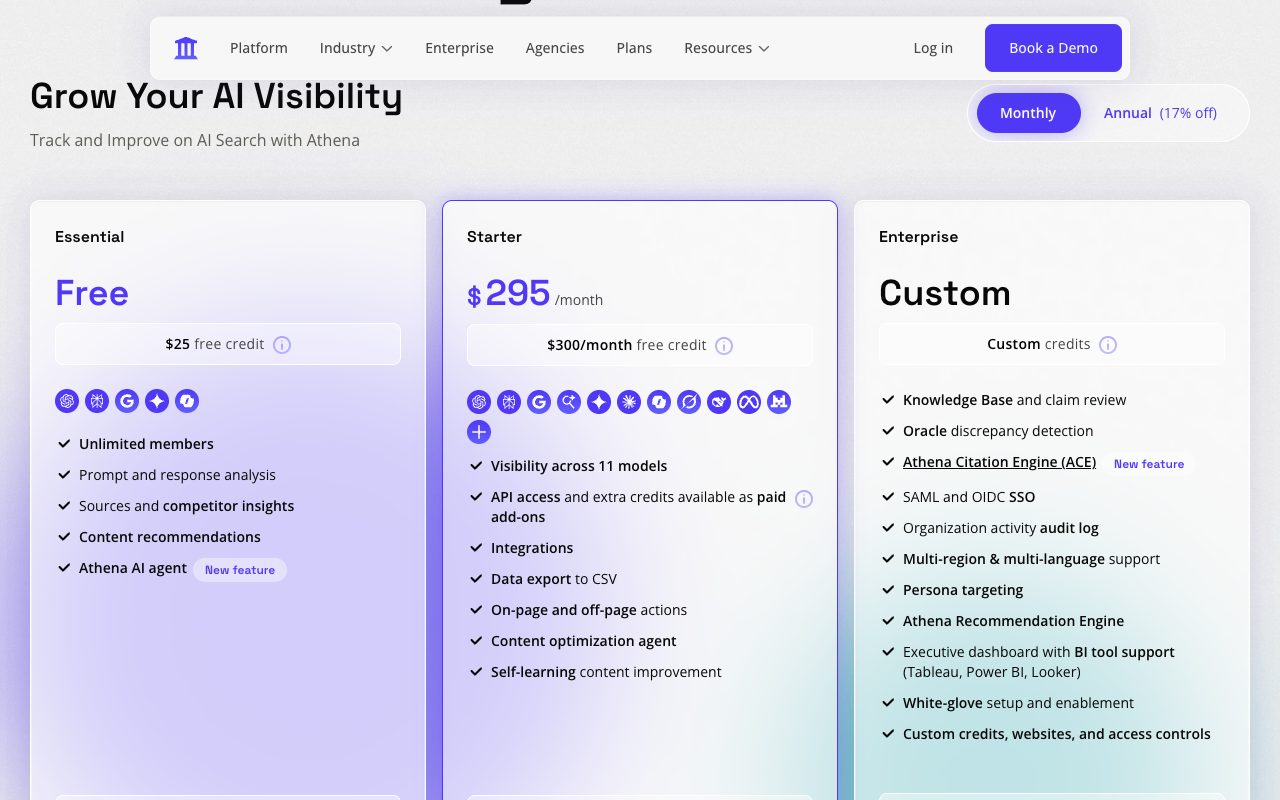Click the Copilot icon in Essential plan
The height and width of the screenshot is (800, 1280).
[187, 401]
